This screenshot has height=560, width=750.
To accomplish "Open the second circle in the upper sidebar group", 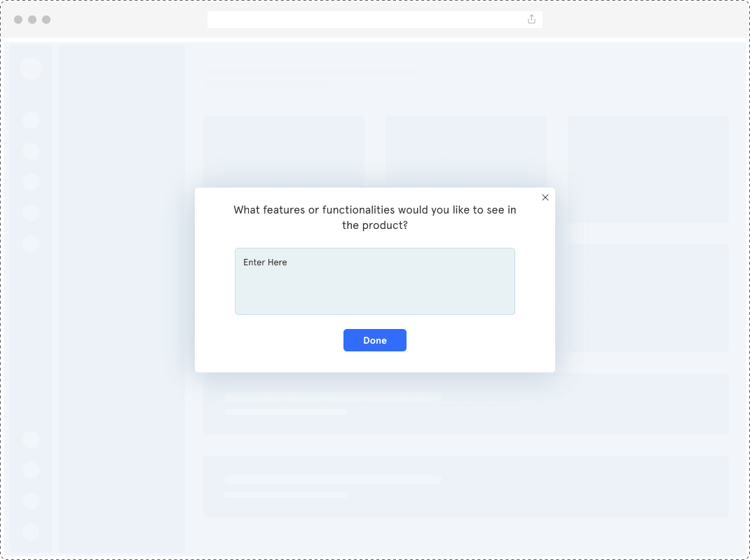I will (x=31, y=151).
